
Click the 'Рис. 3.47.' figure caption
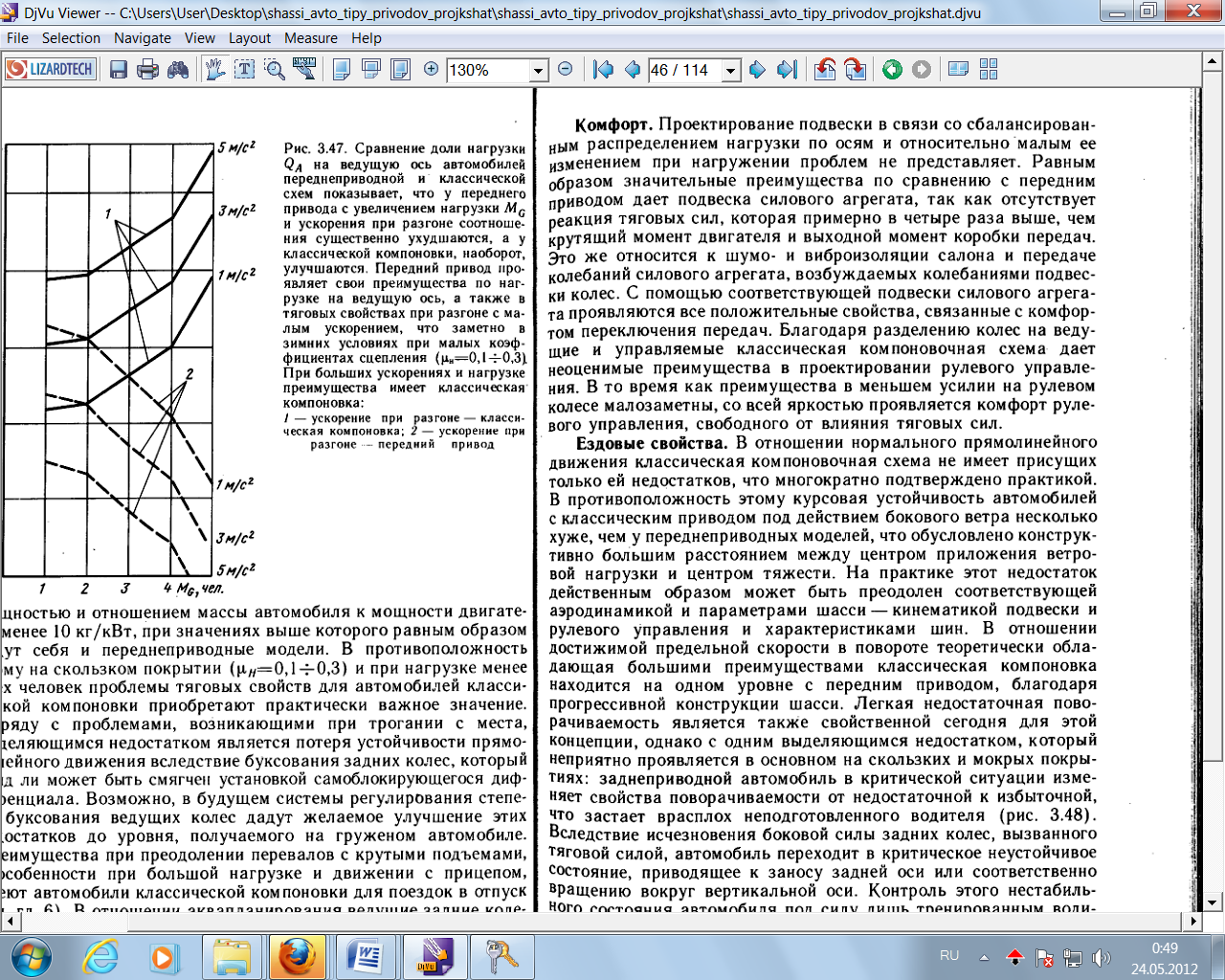click(x=315, y=148)
